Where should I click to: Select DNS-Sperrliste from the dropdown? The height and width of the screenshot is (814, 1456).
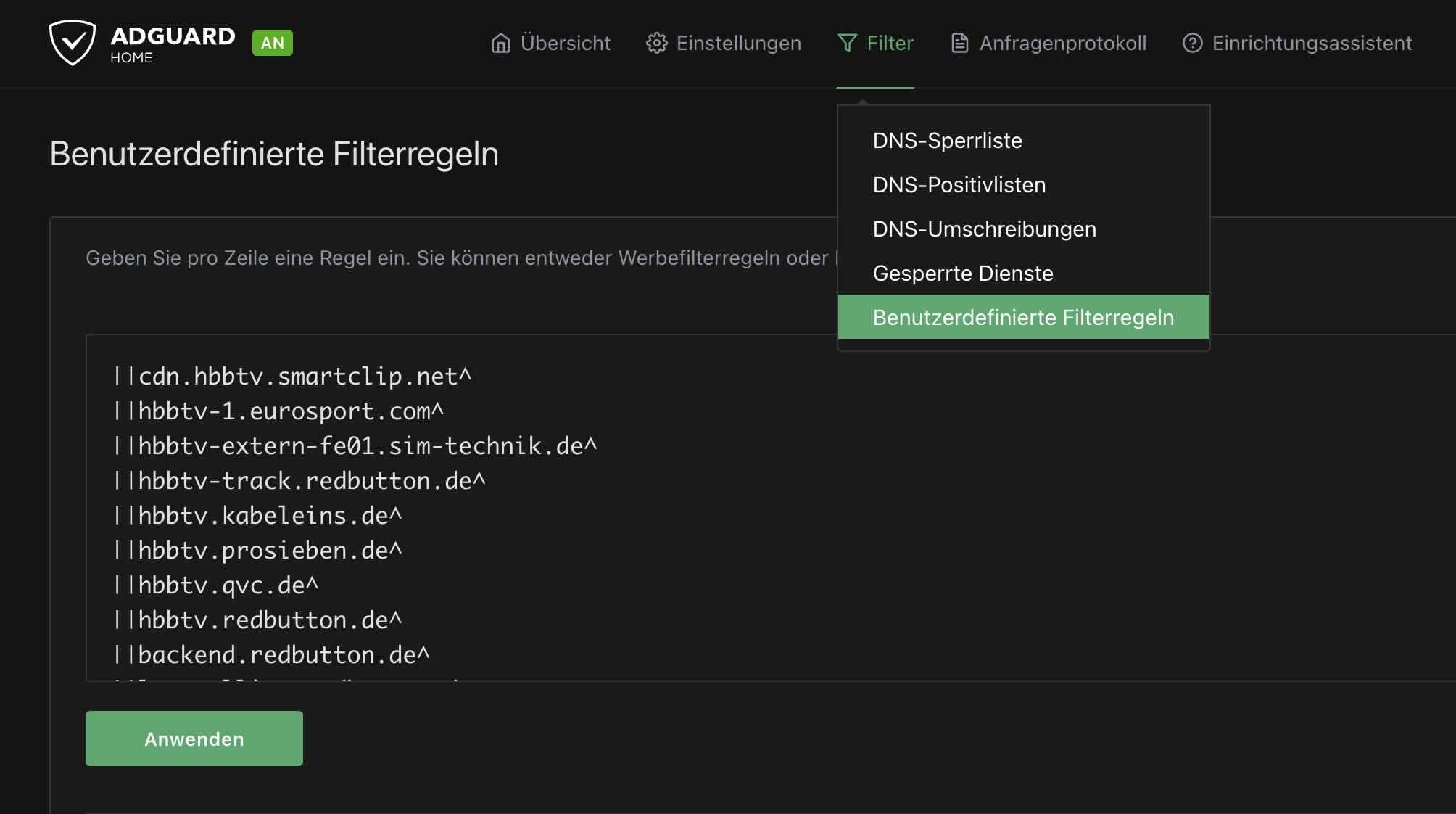click(x=1023, y=141)
